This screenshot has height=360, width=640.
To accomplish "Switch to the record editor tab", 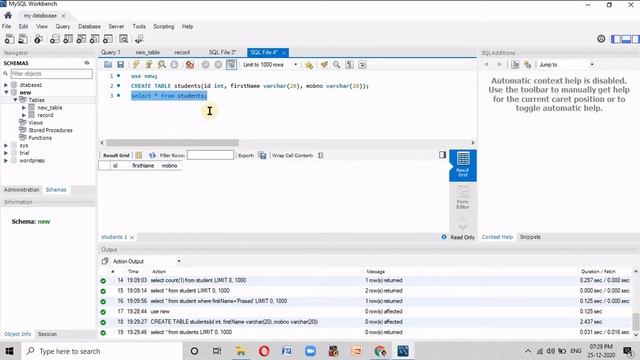I will 182,52.
